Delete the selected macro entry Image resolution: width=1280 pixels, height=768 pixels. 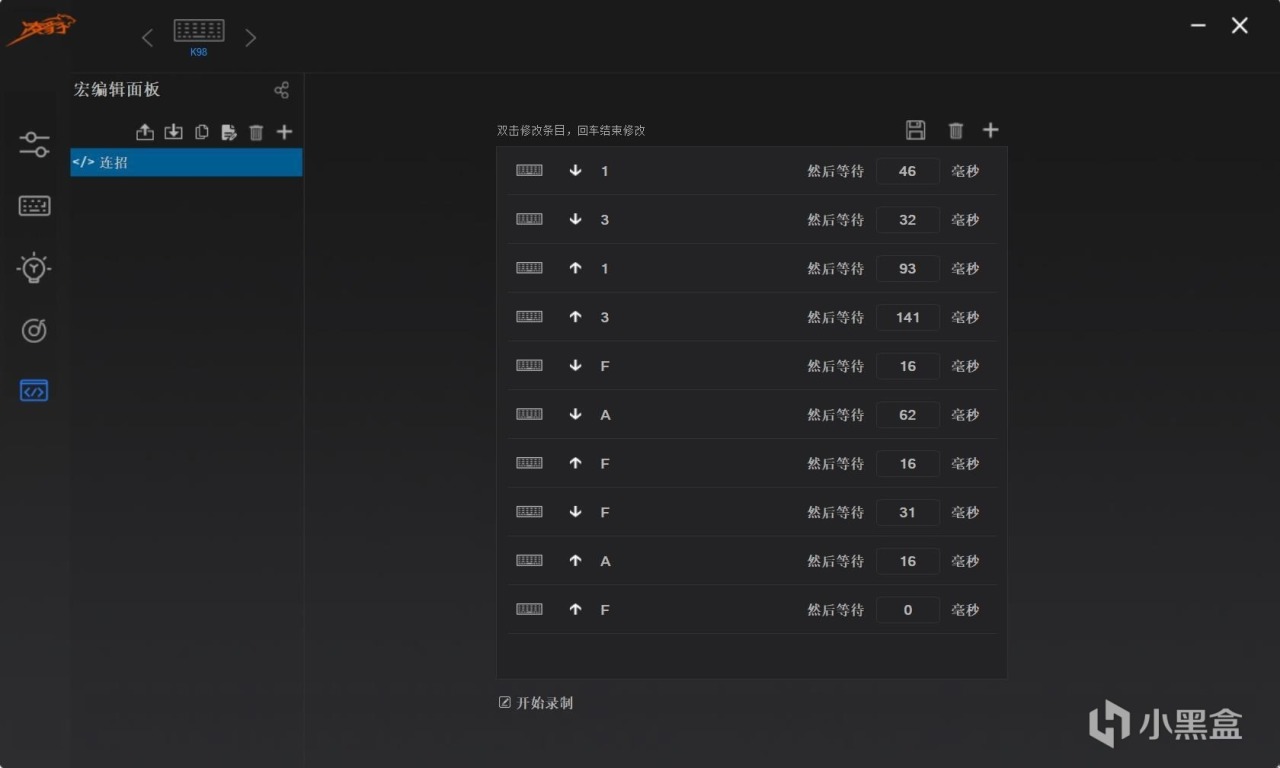click(x=956, y=130)
